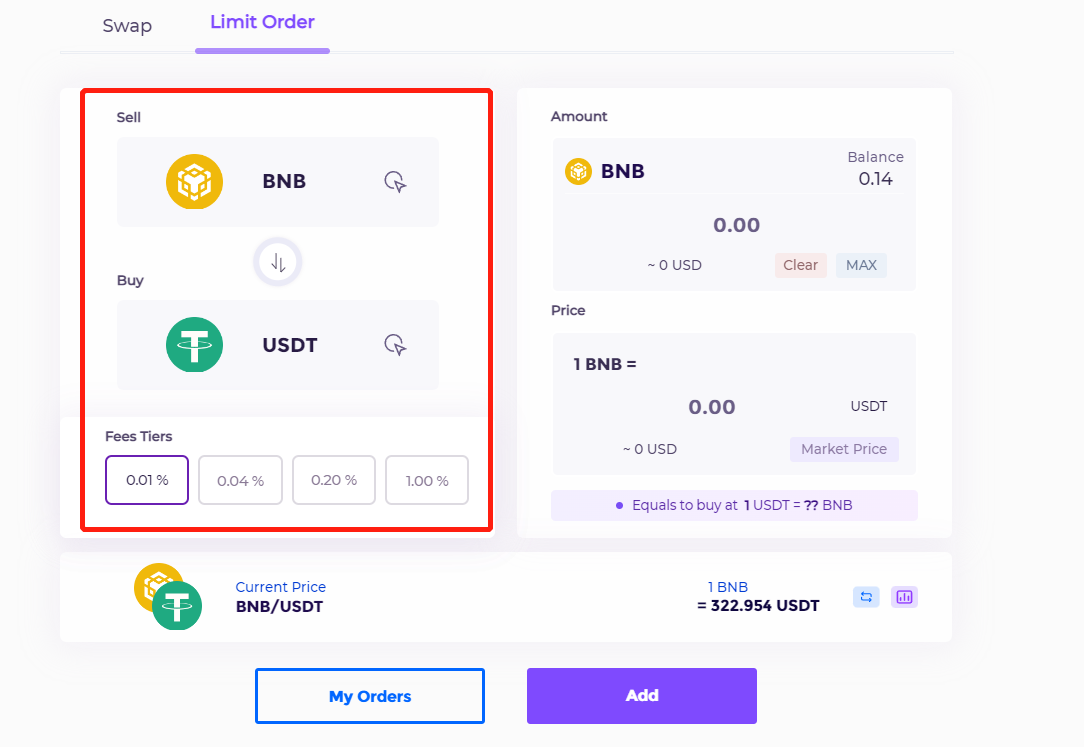
Task: Click the purple Add button
Action: (x=642, y=696)
